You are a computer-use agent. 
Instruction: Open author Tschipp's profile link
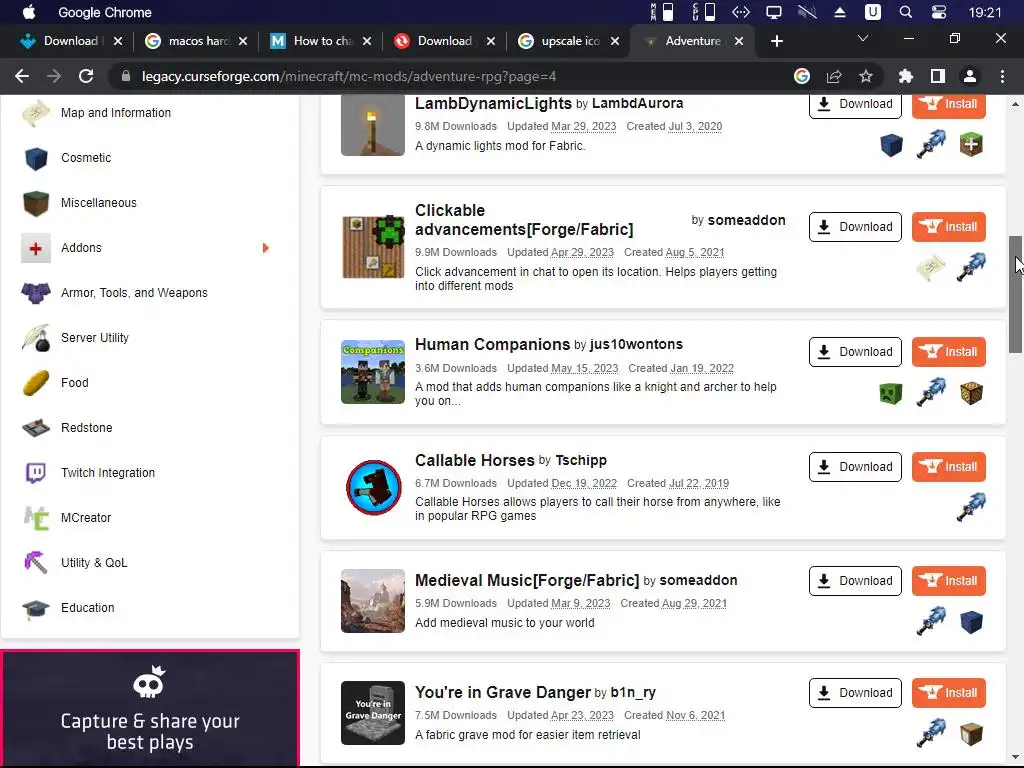(581, 460)
